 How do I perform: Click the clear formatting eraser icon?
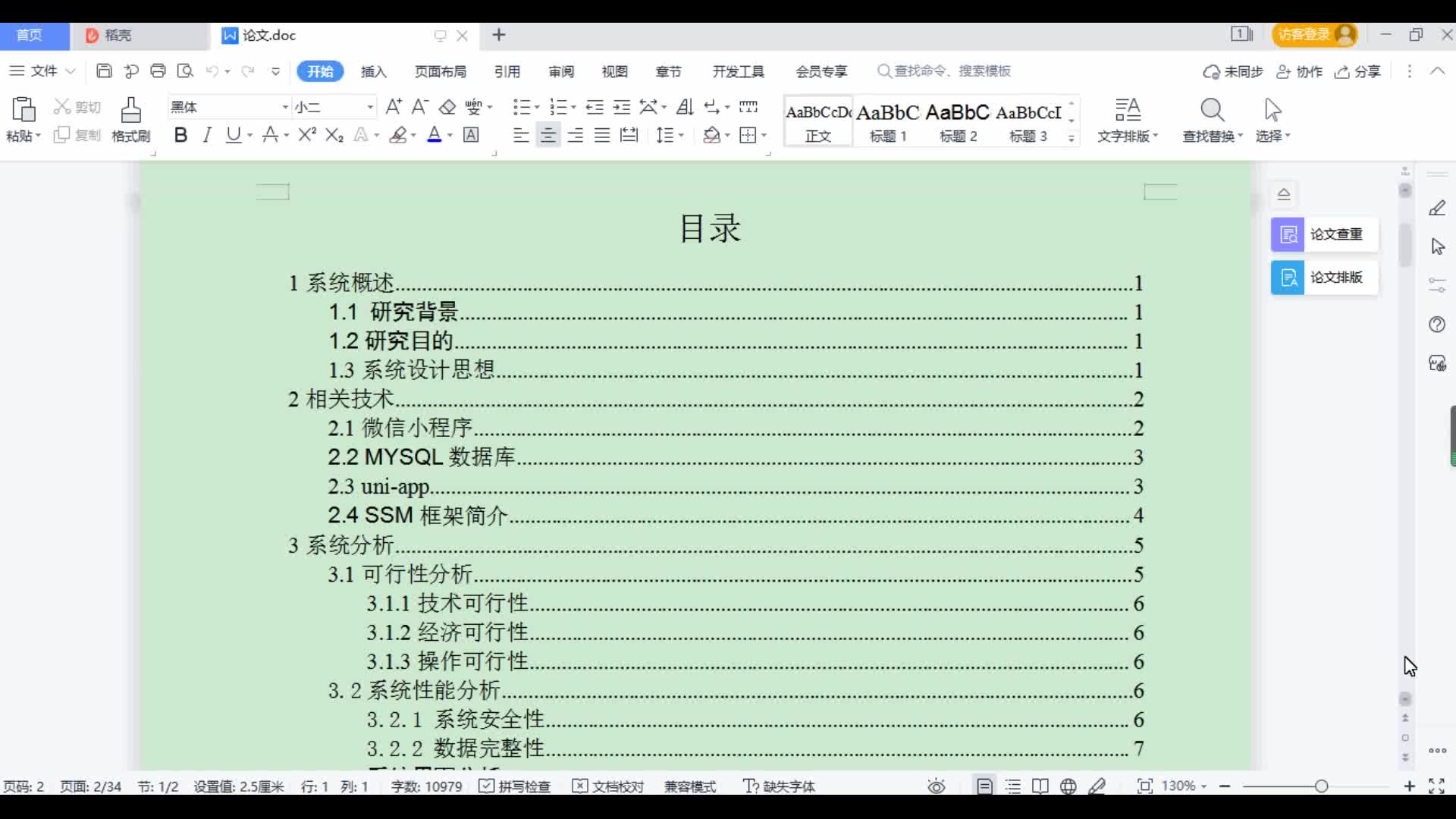pyautogui.click(x=447, y=107)
